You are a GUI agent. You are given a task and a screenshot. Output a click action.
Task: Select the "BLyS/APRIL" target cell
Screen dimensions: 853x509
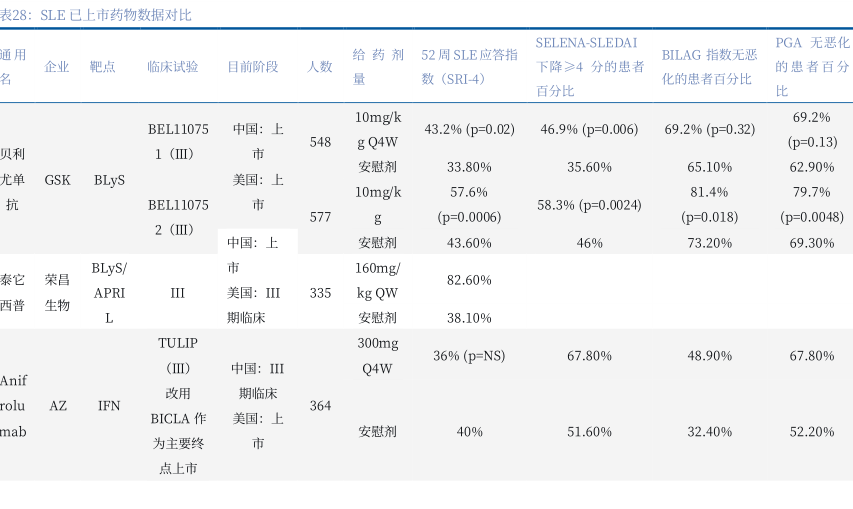click(x=109, y=293)
